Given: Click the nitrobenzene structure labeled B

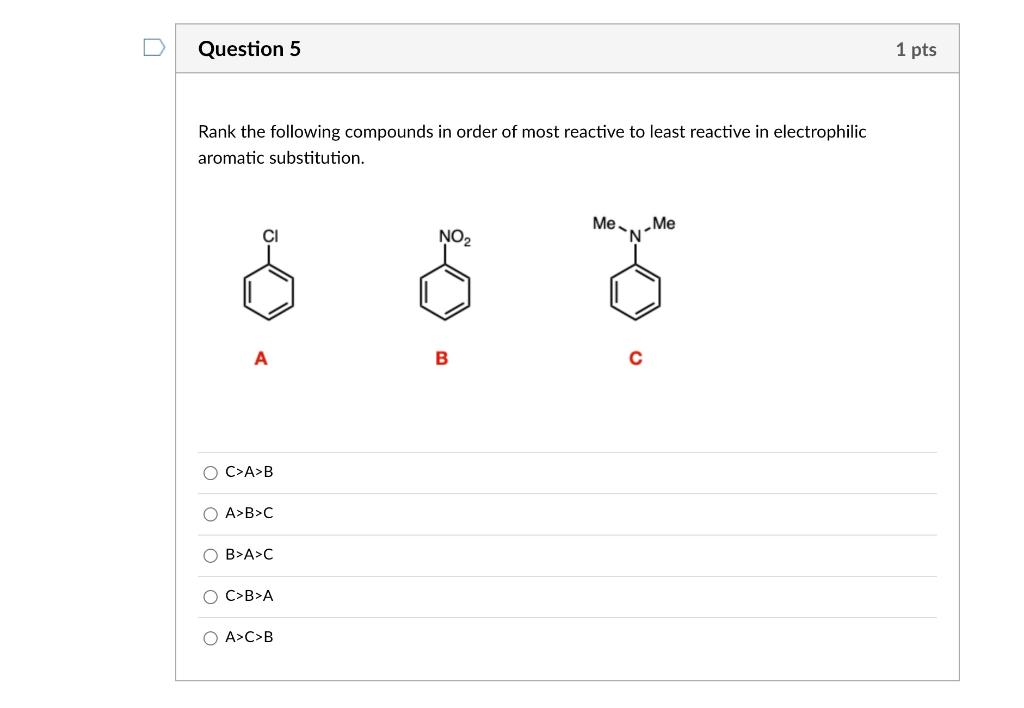Looking at the screenshot, I should point(445,294).
